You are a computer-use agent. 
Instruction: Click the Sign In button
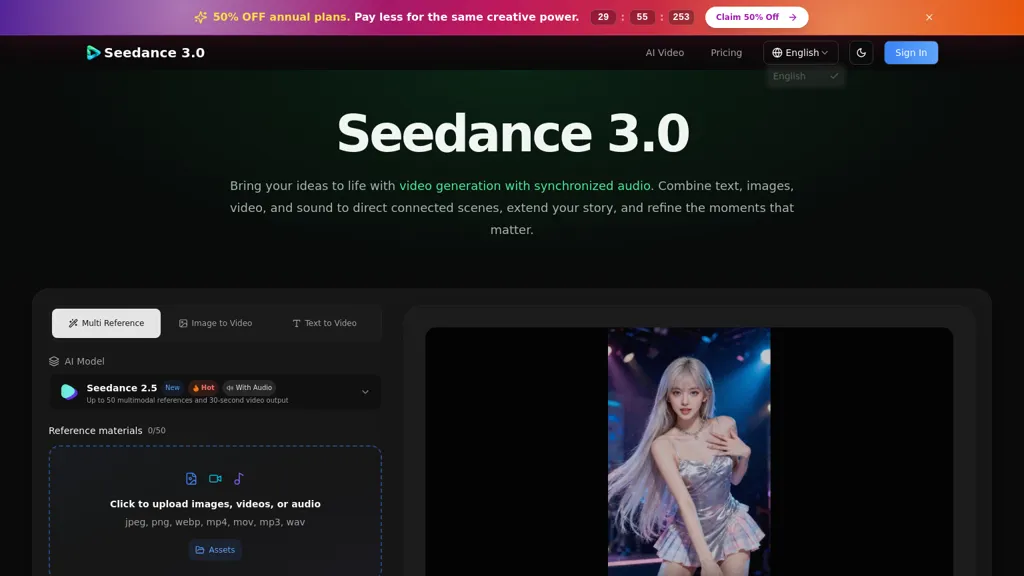point(910,53)
